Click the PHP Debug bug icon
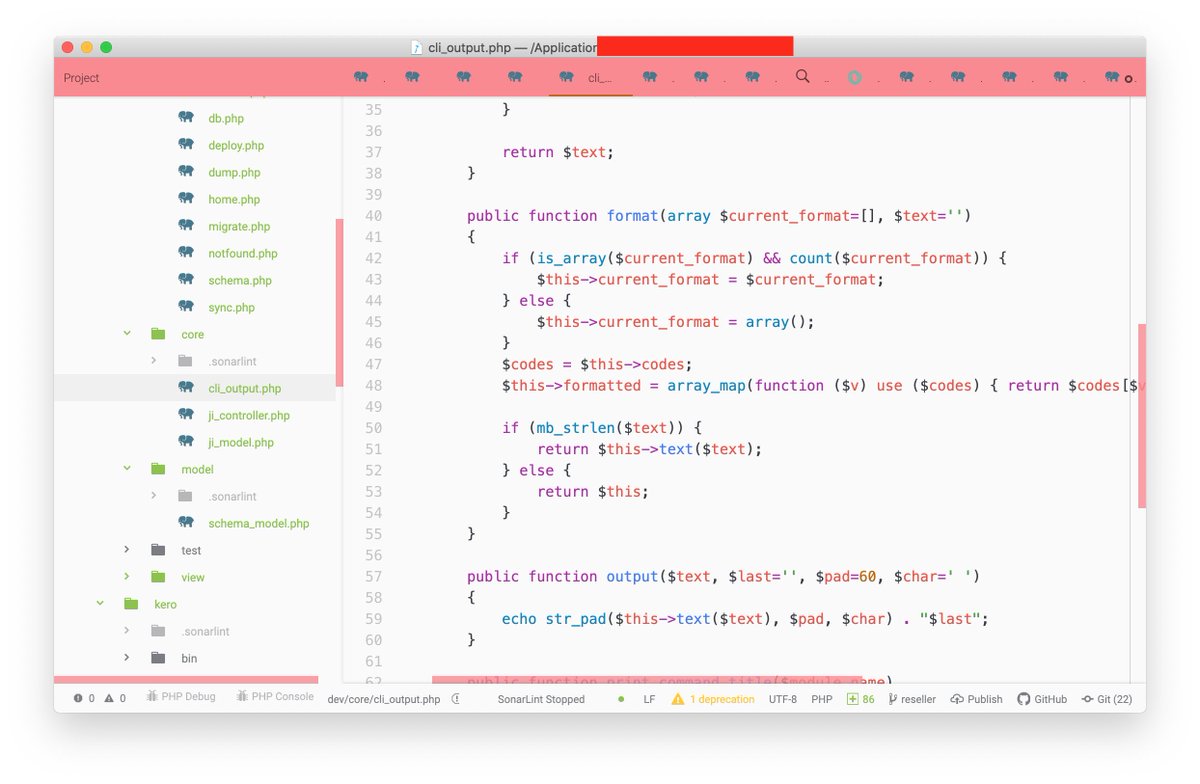Image resolution: width=1200 pixels, height=784 pixels. (152, 697)
